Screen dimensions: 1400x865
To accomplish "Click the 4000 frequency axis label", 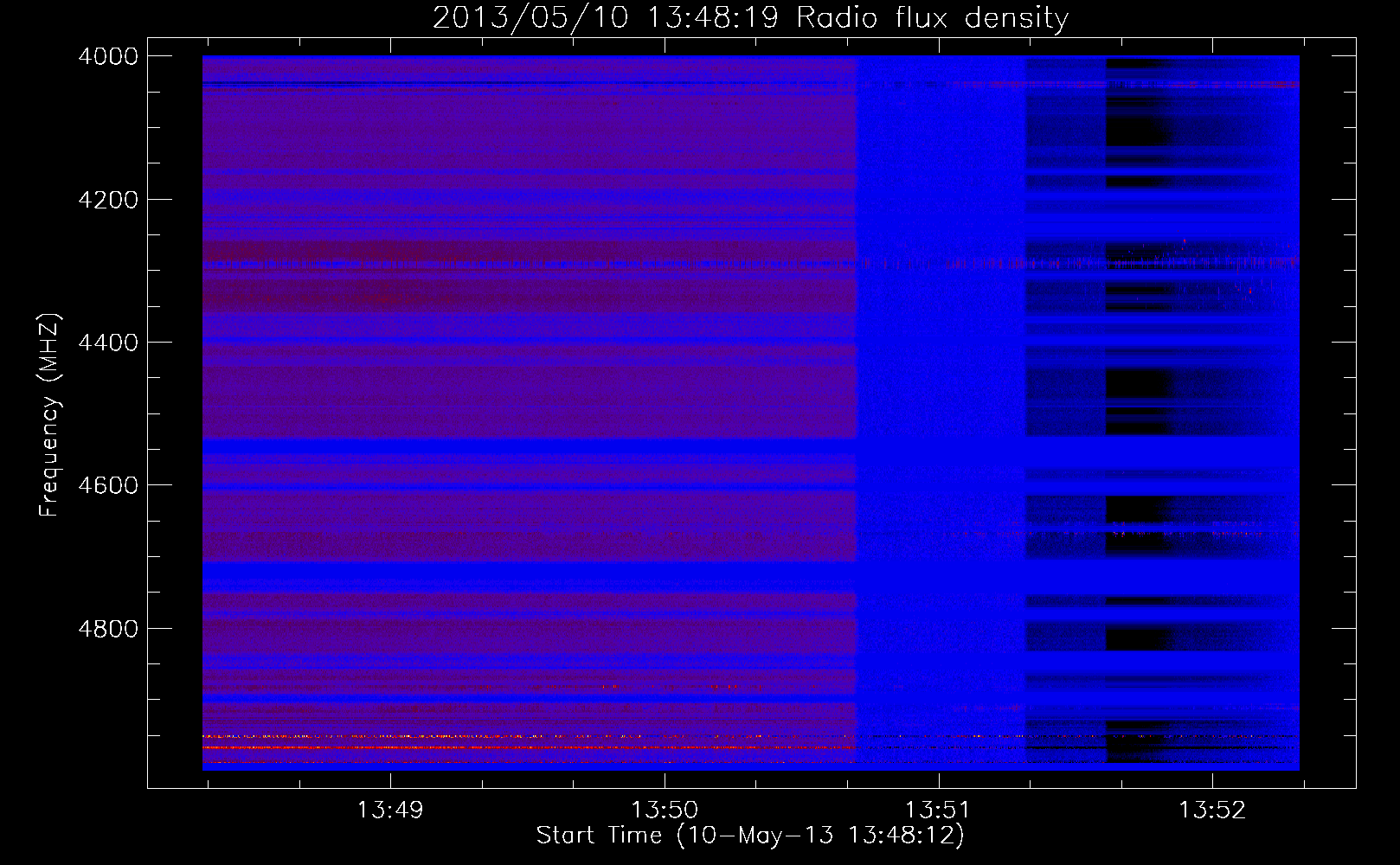I will 107,56.
